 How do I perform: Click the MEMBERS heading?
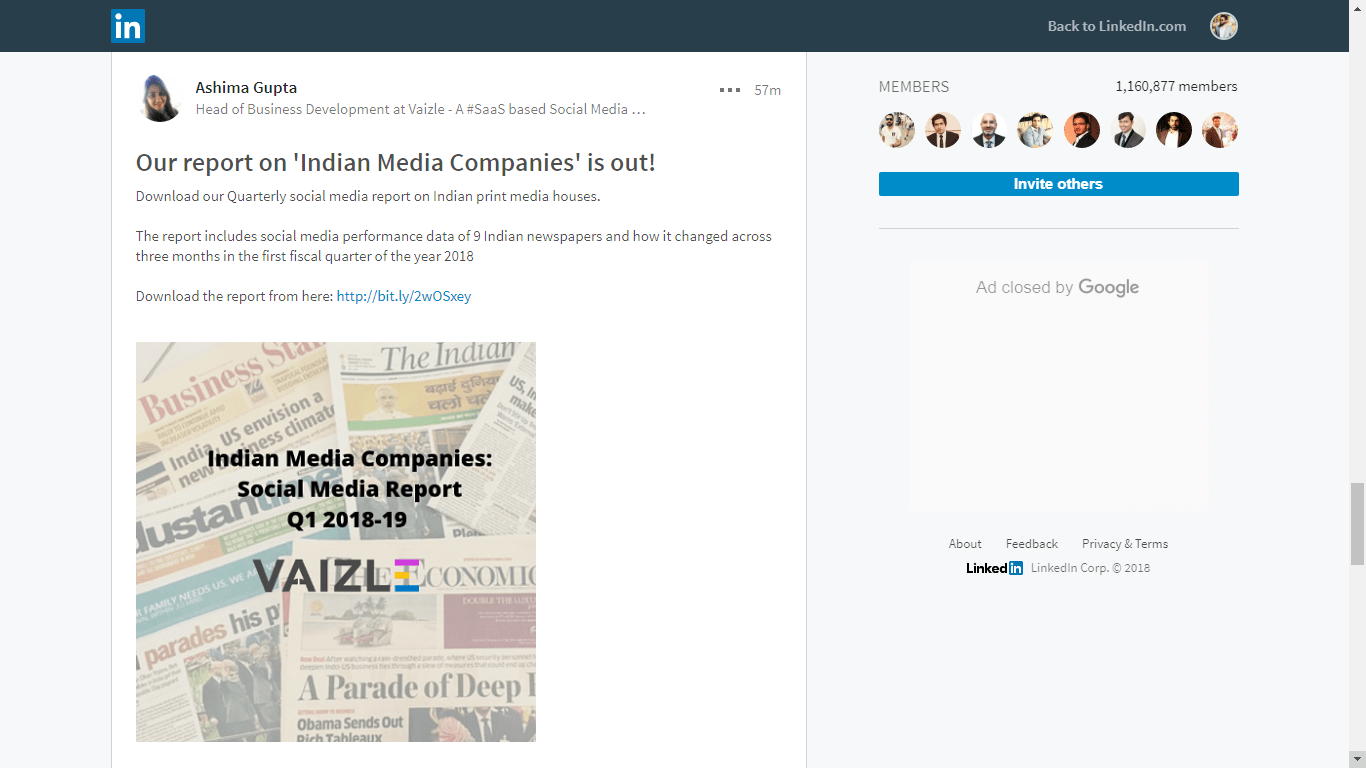(x=914, y=87)
